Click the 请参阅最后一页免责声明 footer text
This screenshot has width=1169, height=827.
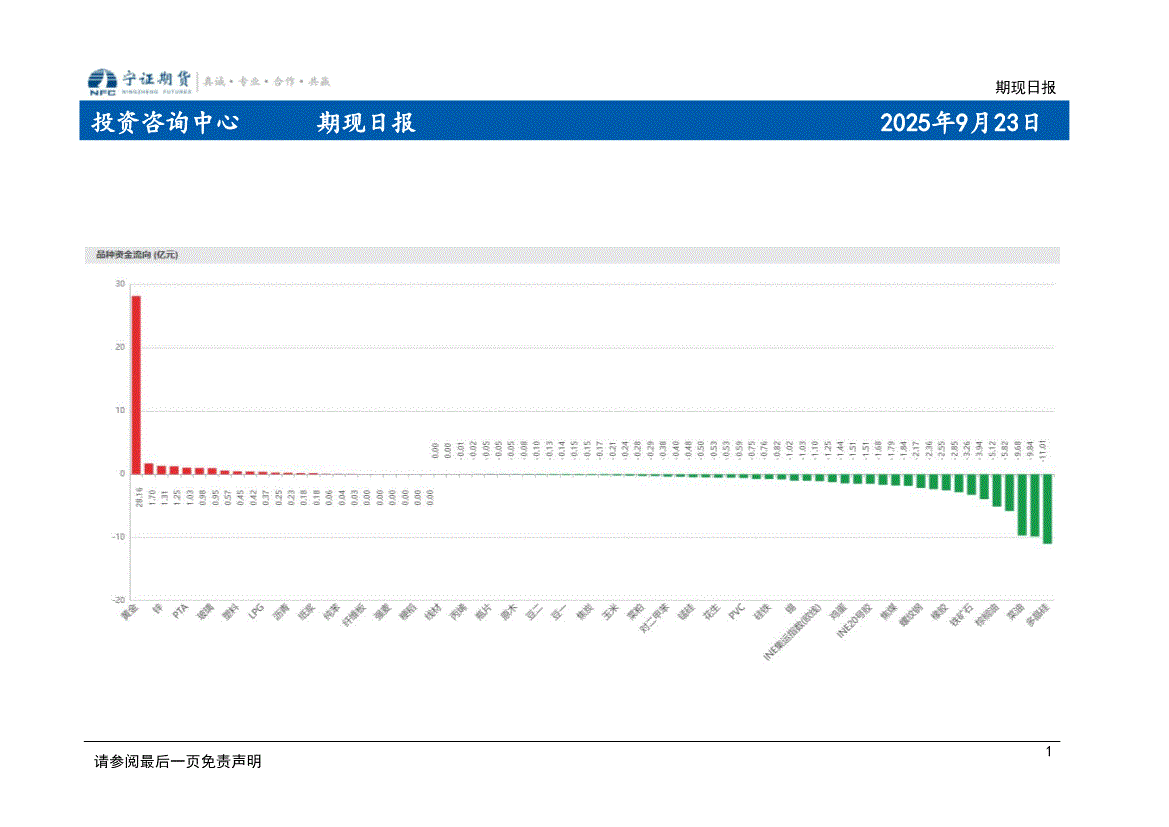[178, 762]
